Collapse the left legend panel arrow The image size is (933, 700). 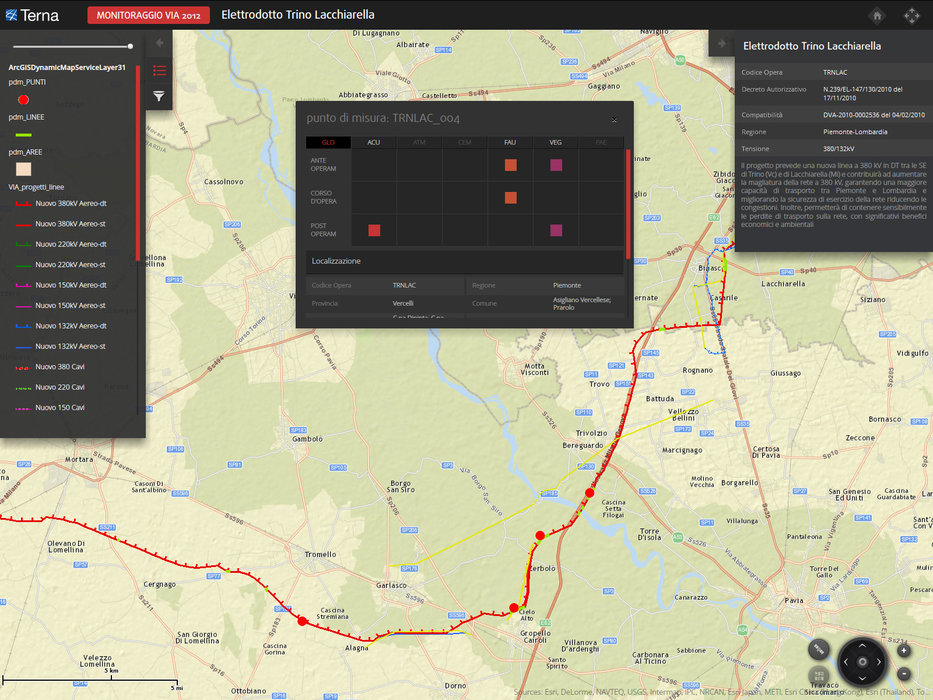point(159,43)
